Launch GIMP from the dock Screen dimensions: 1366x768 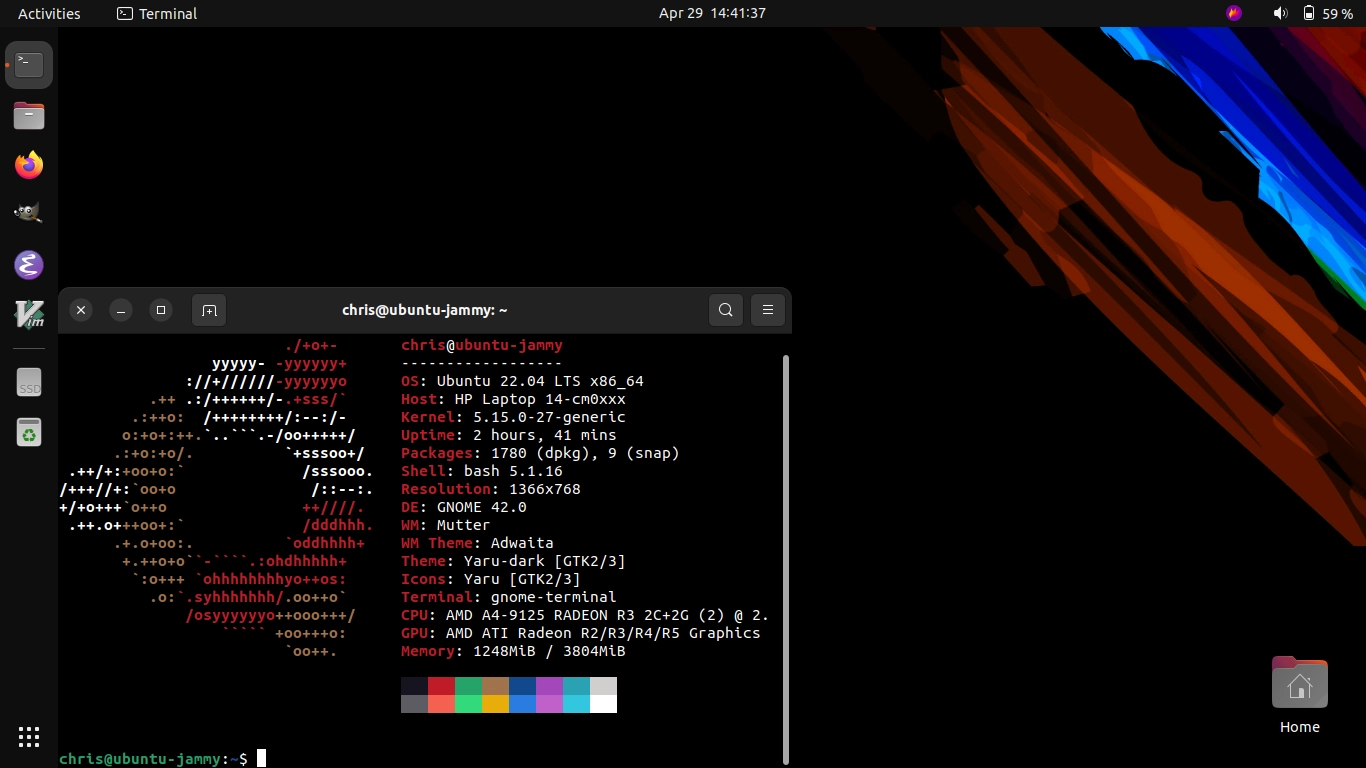(29, 214)
